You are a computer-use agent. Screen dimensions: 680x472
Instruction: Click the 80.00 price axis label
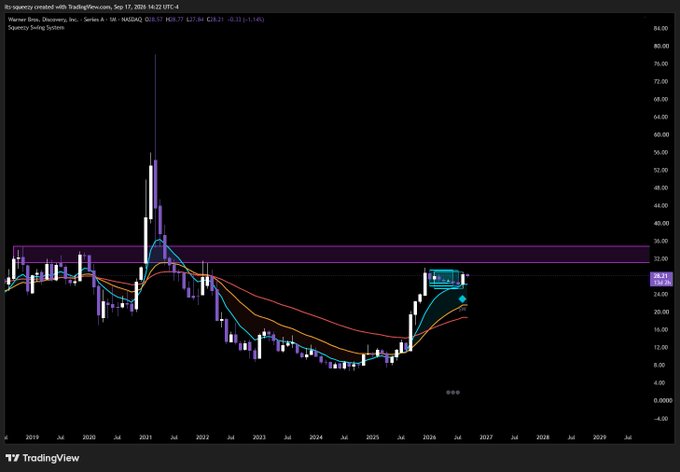point(661,46)
